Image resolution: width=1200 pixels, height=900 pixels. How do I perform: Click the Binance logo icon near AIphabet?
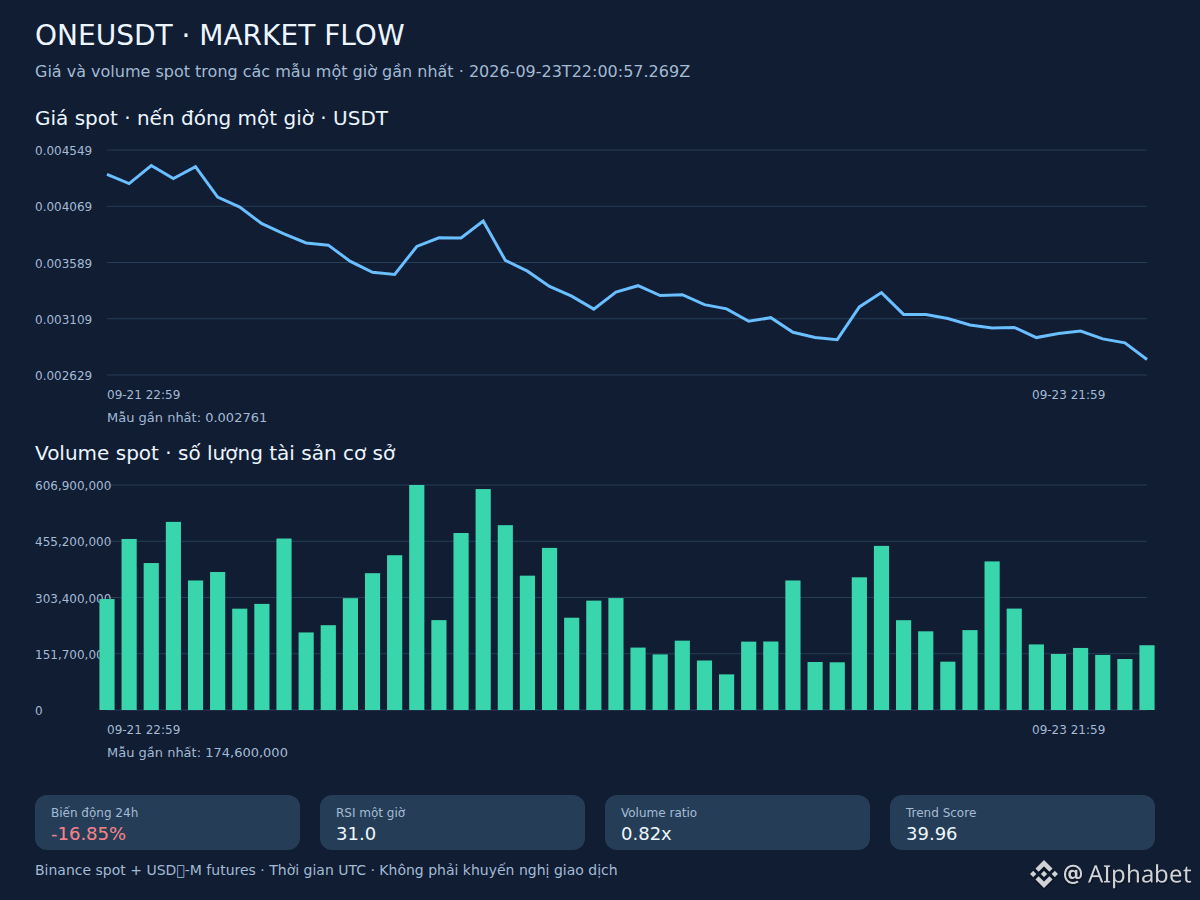[1043, 874]
